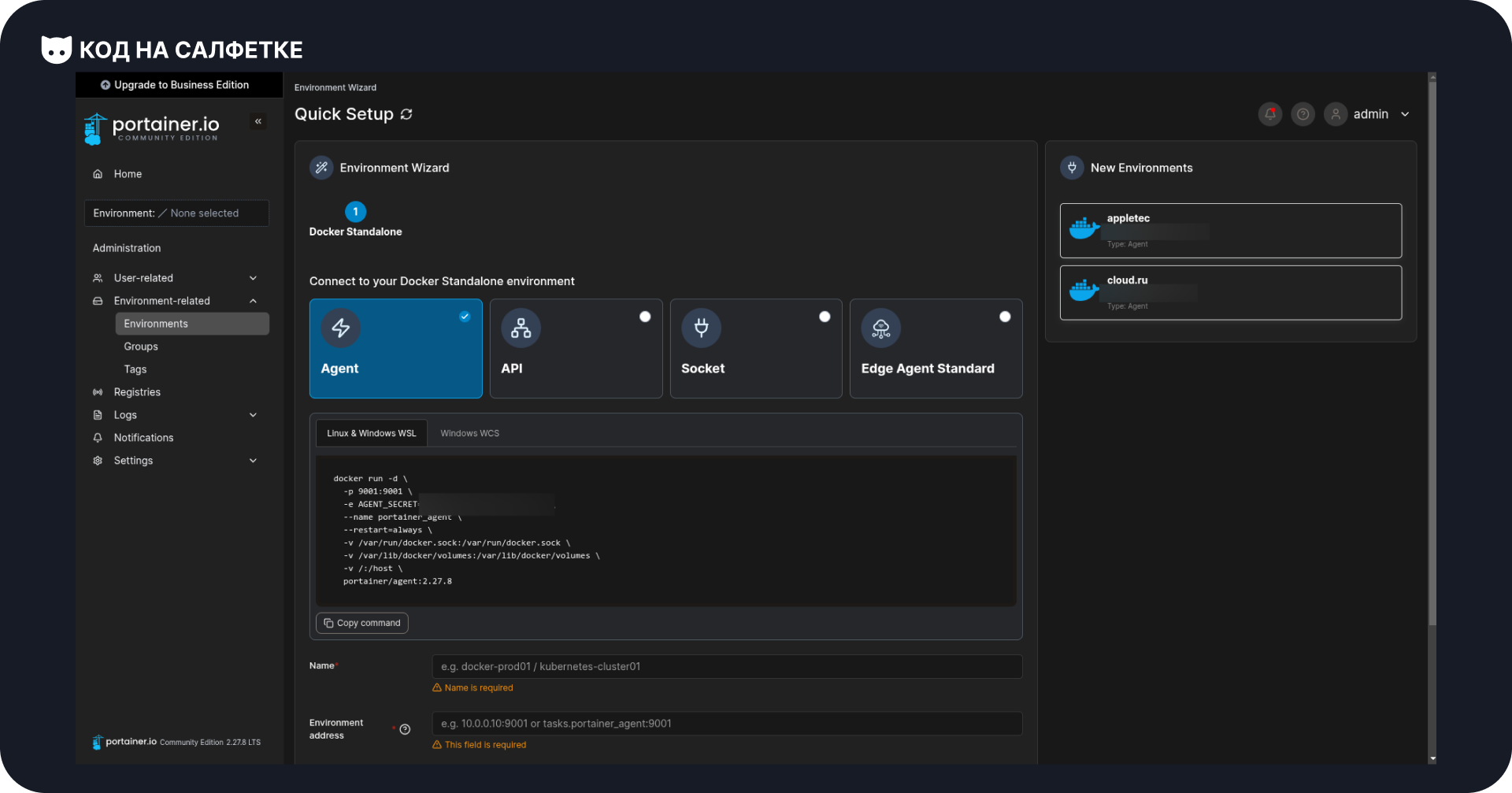Click the upgrade arrow icon in the top banner
Image resolution: width=1512 pixels, height=793 pixels.
(106, 85)
